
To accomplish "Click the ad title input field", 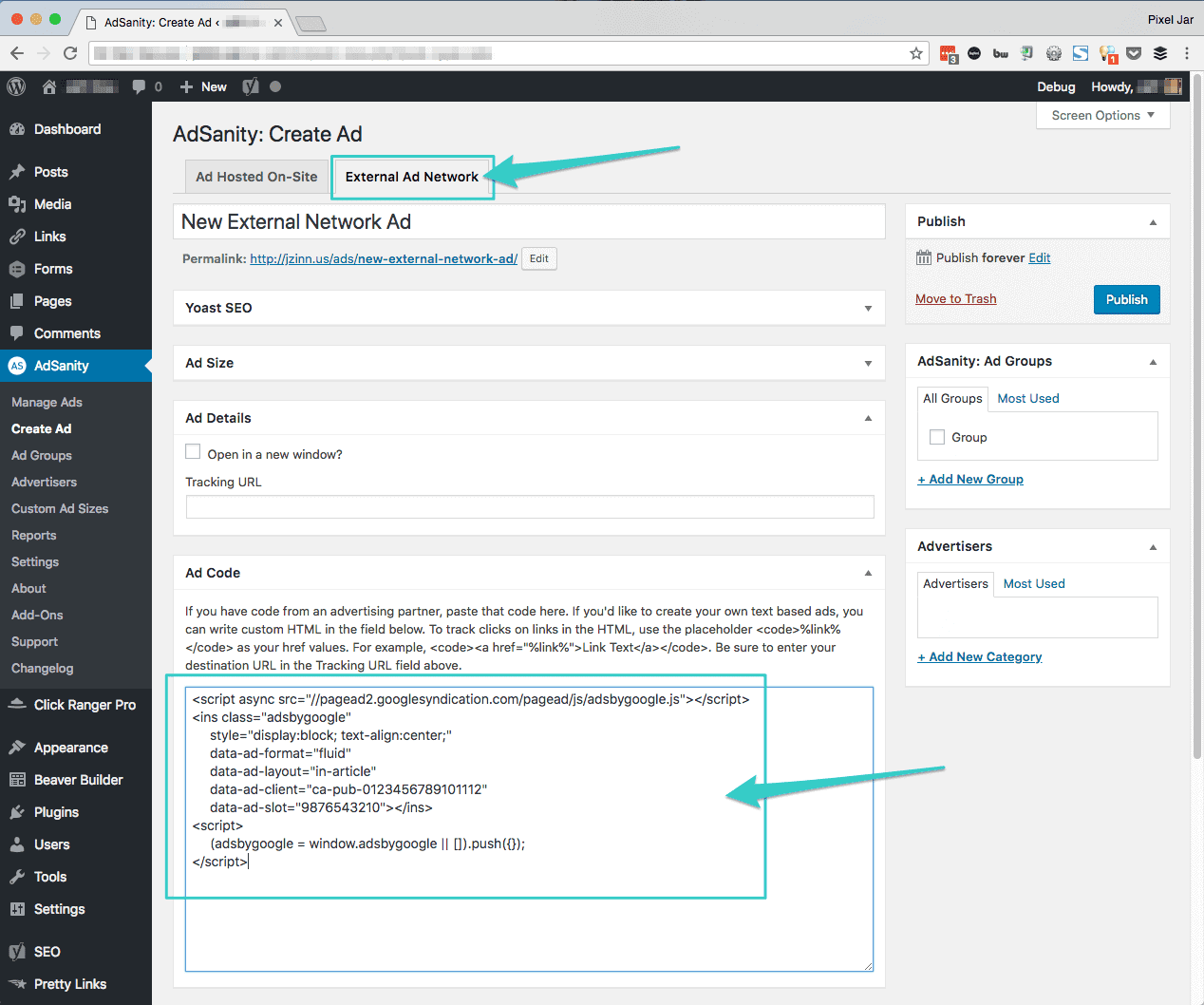I will click(x=529, y=221).
